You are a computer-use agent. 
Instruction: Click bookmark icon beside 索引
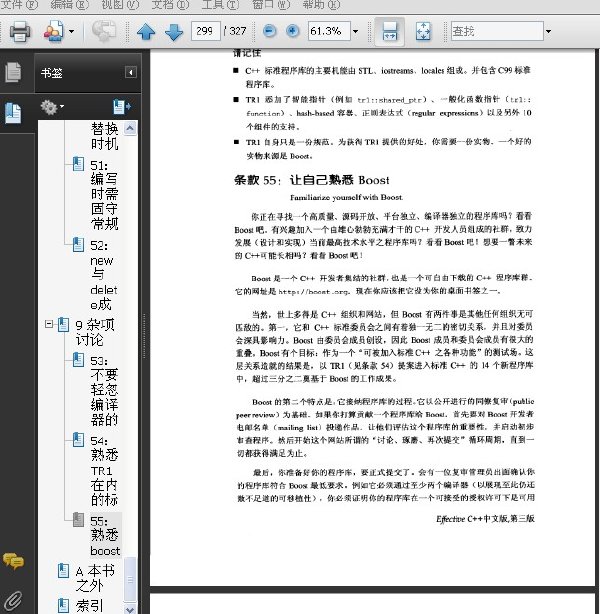(63, 605)
